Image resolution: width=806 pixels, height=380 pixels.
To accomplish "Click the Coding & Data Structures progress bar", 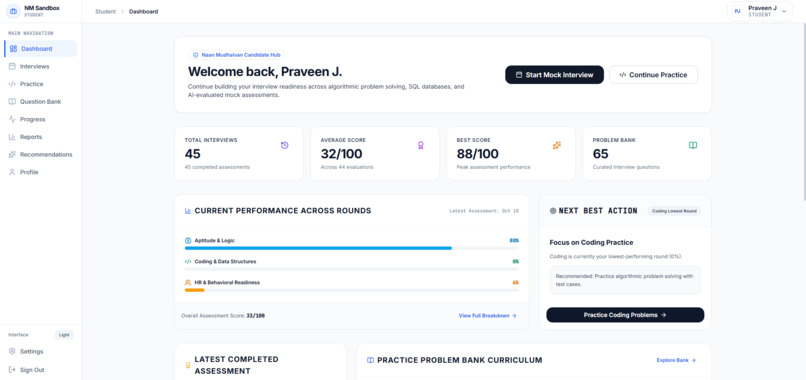I will point(352,269).
